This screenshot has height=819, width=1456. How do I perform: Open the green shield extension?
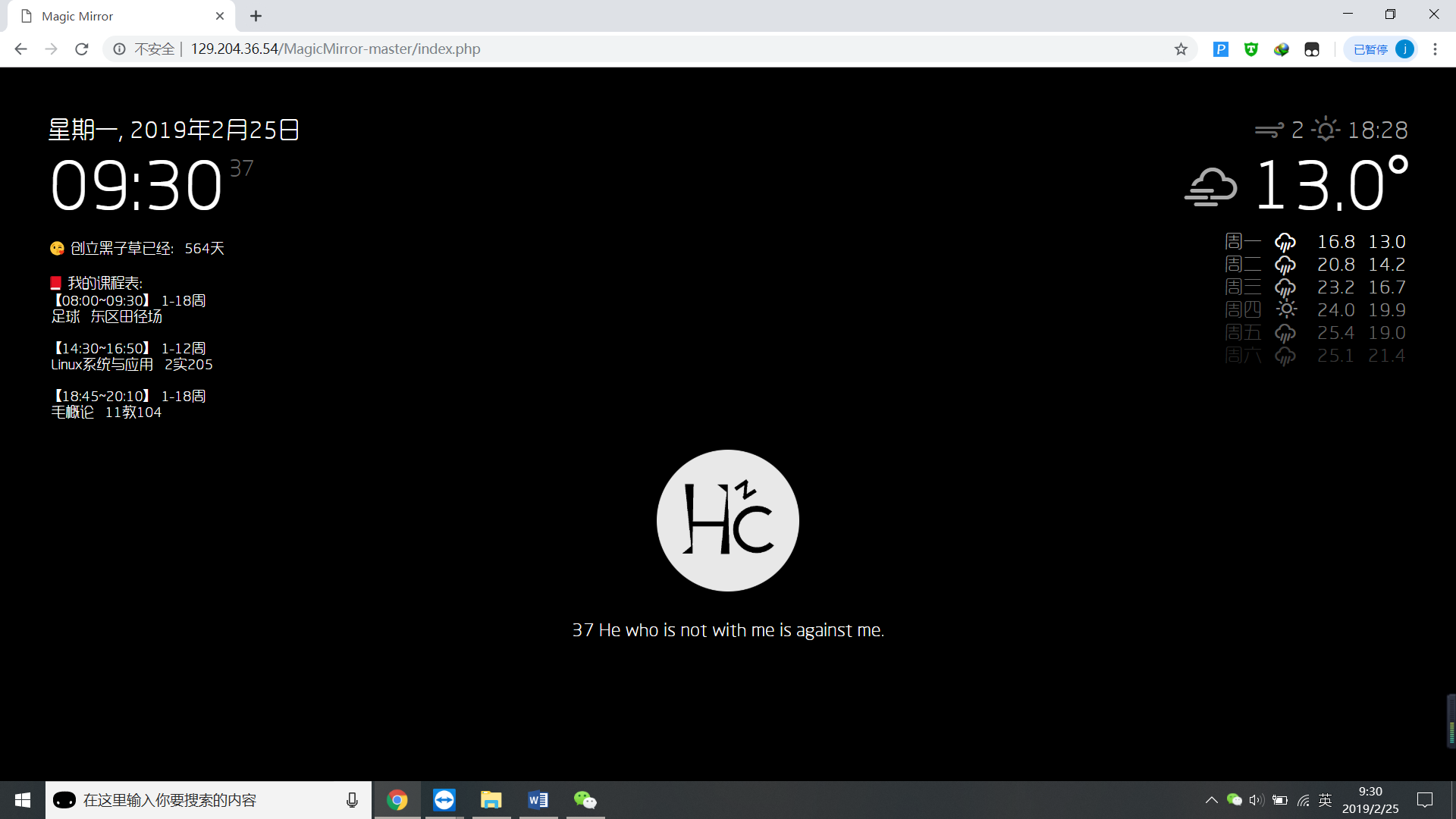tap(1250, 49)
